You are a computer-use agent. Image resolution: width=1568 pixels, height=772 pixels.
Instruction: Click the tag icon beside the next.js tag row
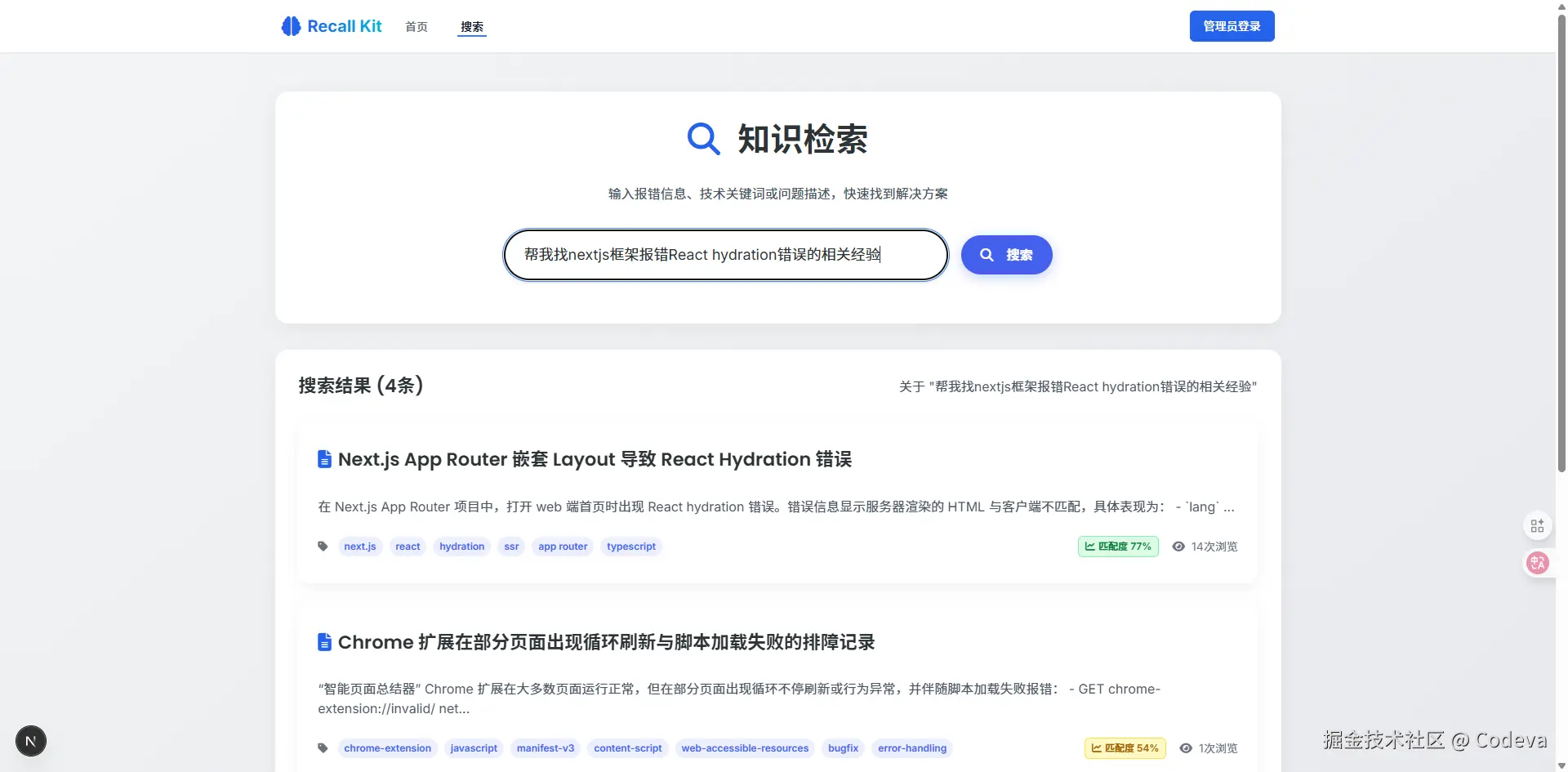[323, 546]
